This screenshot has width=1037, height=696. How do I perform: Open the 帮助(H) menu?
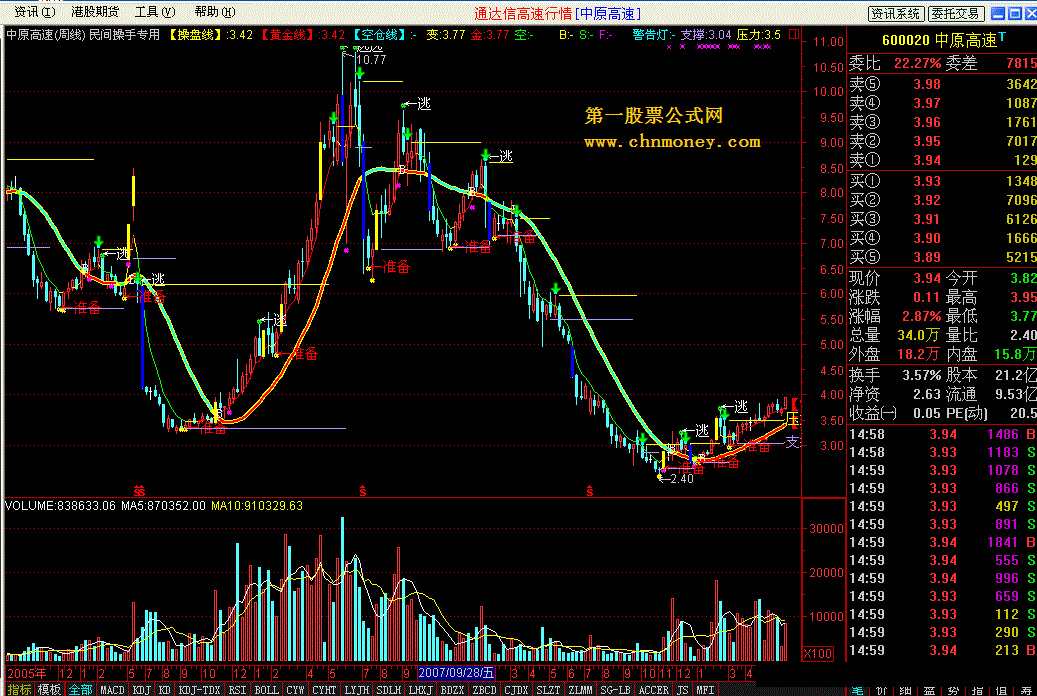point(214,12)
